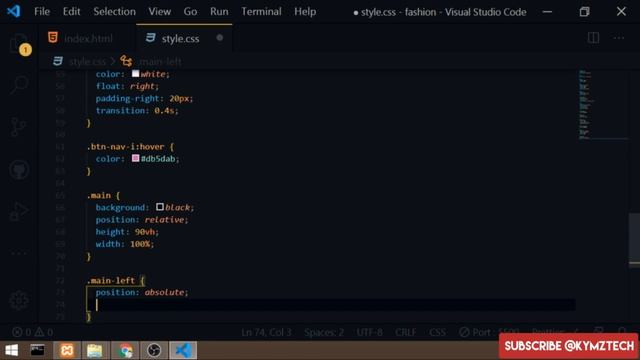Click the unsaved dot on style.css tab
The width and height of the screenshot is (640, 360).
(x=220, y=38)
